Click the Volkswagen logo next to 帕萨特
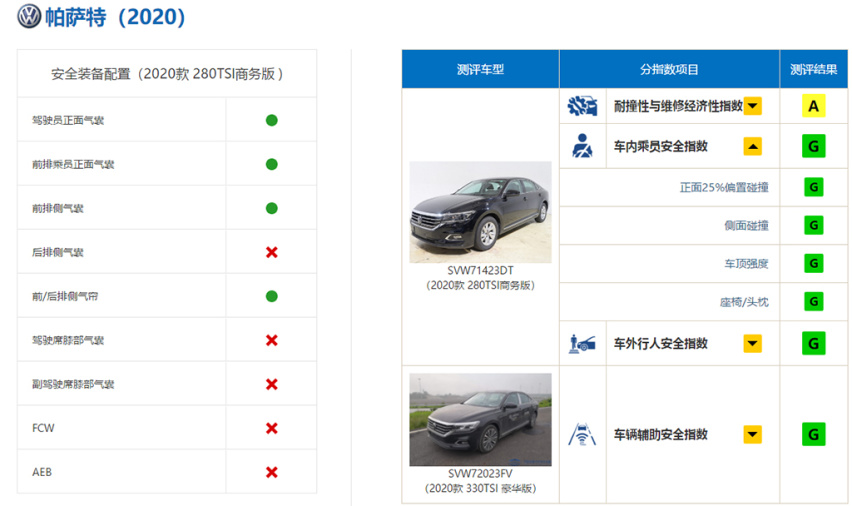Image resolution: width=852 pixels, height=506 pixels. [29, 16]
